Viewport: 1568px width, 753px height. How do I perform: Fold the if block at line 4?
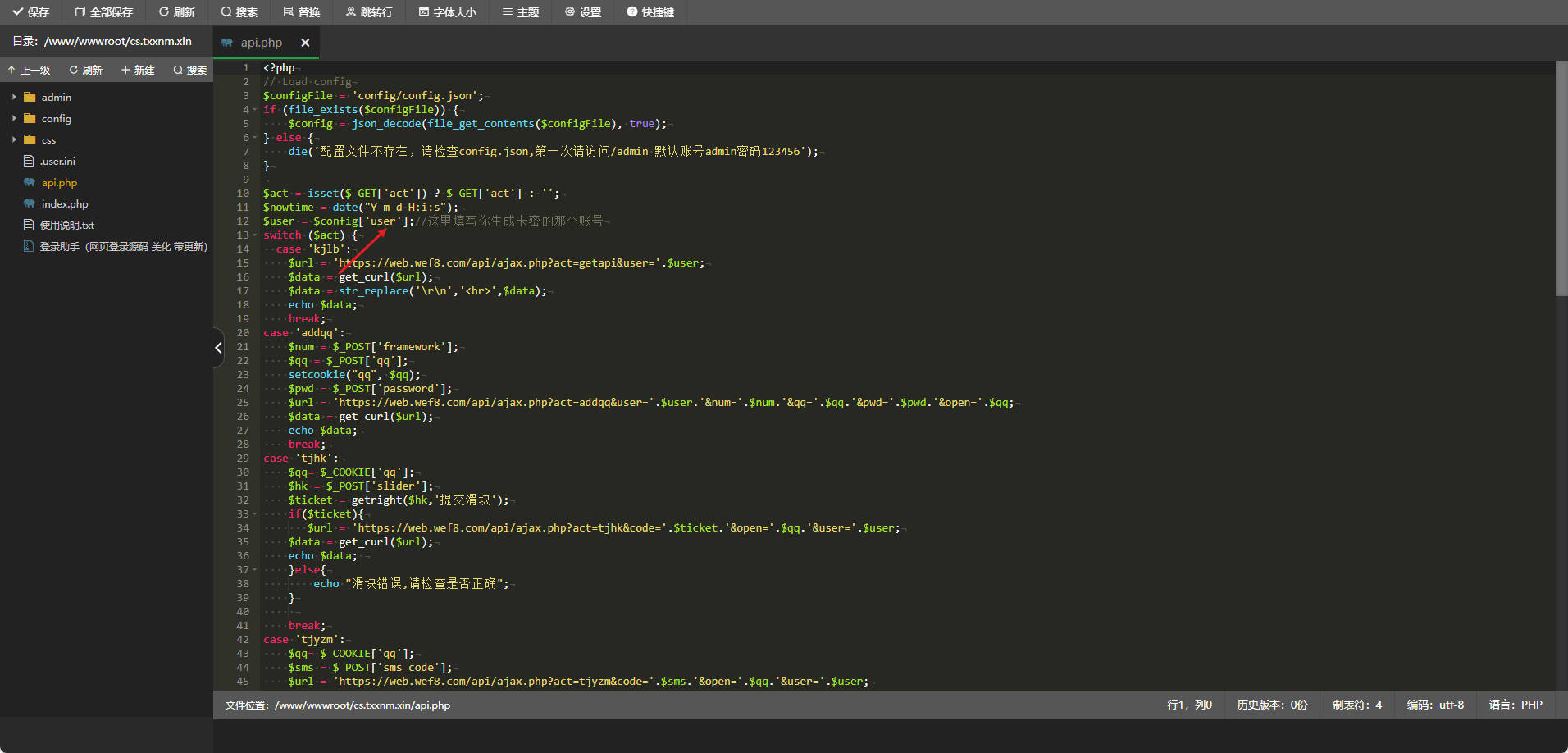pos(254,110)
